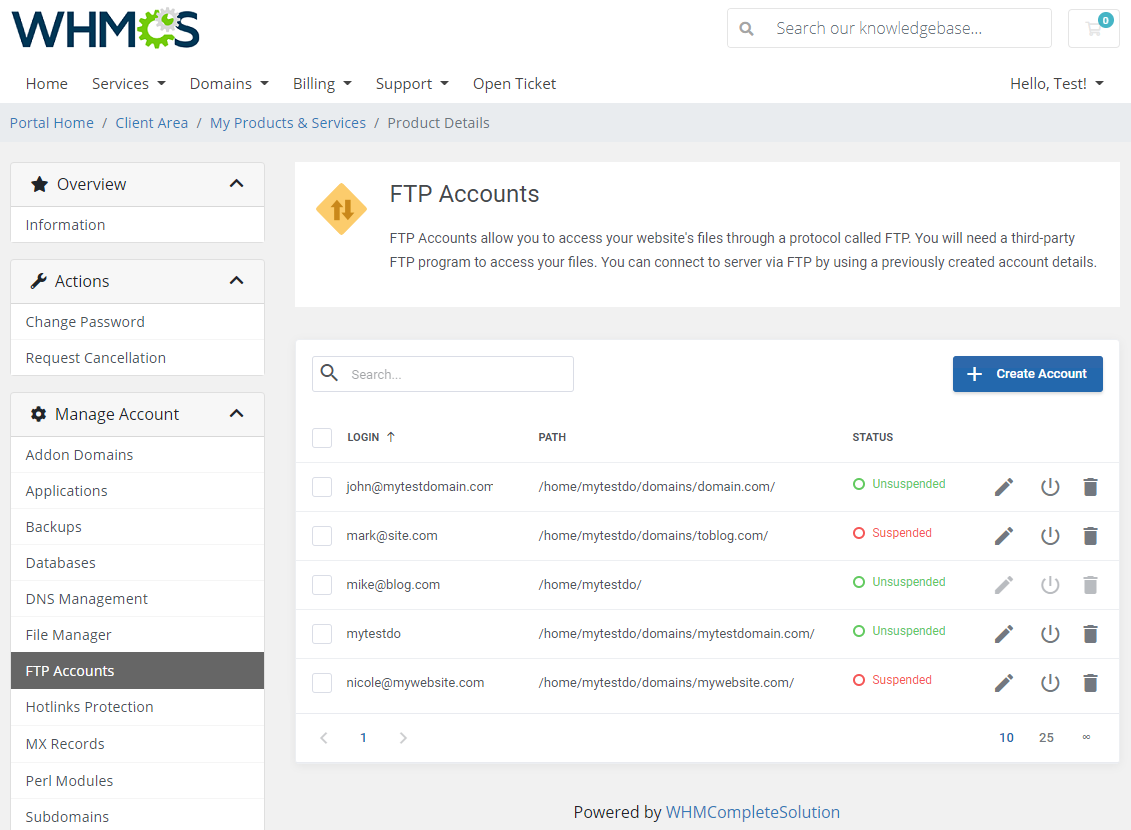
Task: Click the search magnifier in the knowledgebase bar
Action: tap(746, 28)
